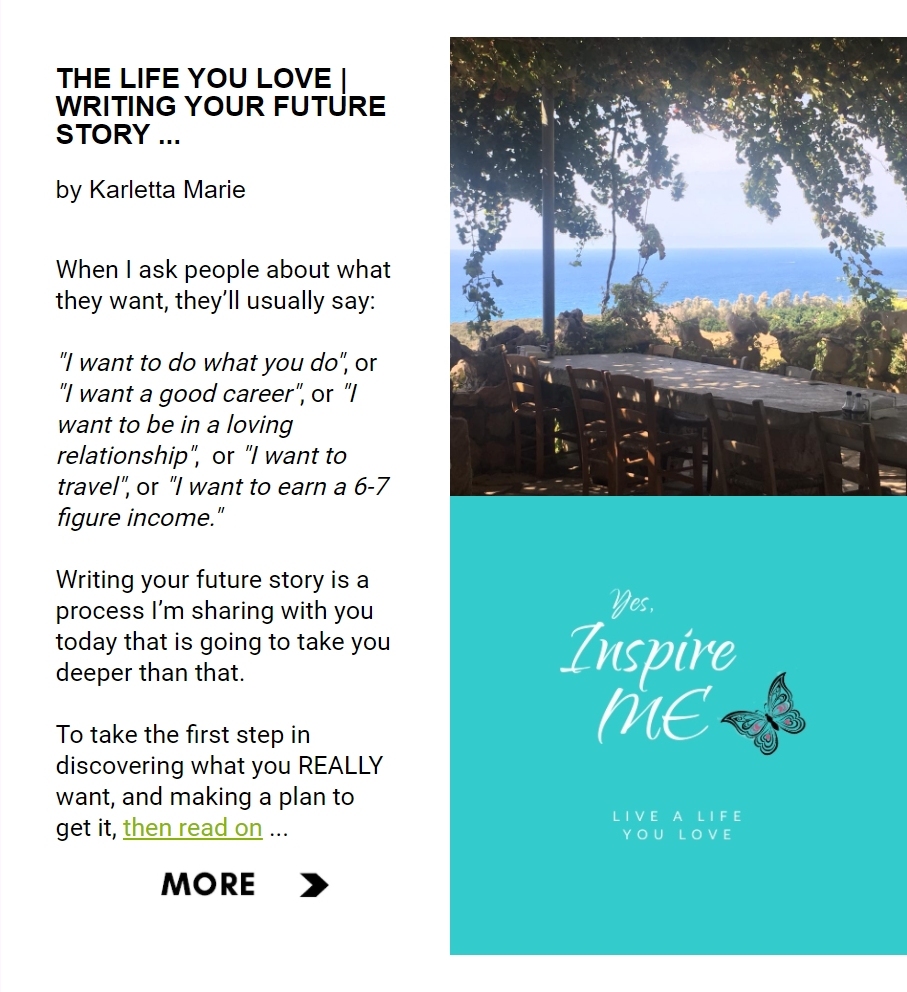Select the author name Karletta Marie

click(x=167, y=189)
